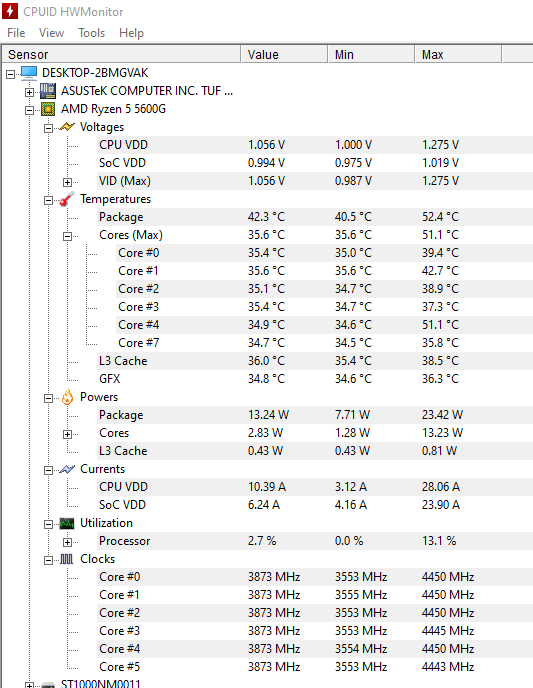Click the AMD Ryzen CPU chip icon
The image size is (533, 688).
tap(48, 109)
